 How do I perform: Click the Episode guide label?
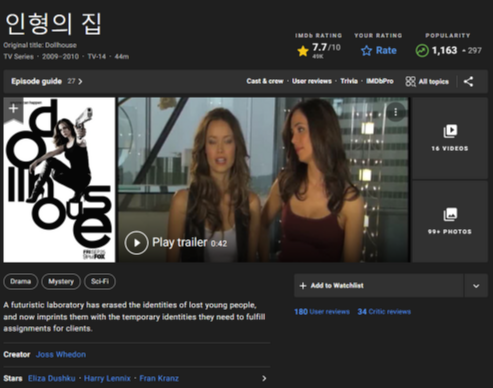click(36, 81)
